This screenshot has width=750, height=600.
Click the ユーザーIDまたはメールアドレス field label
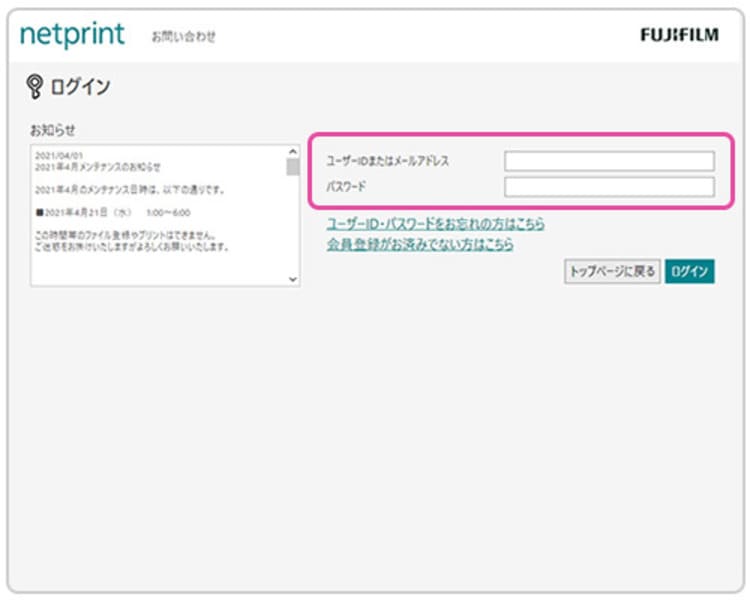tap(387, 161)
